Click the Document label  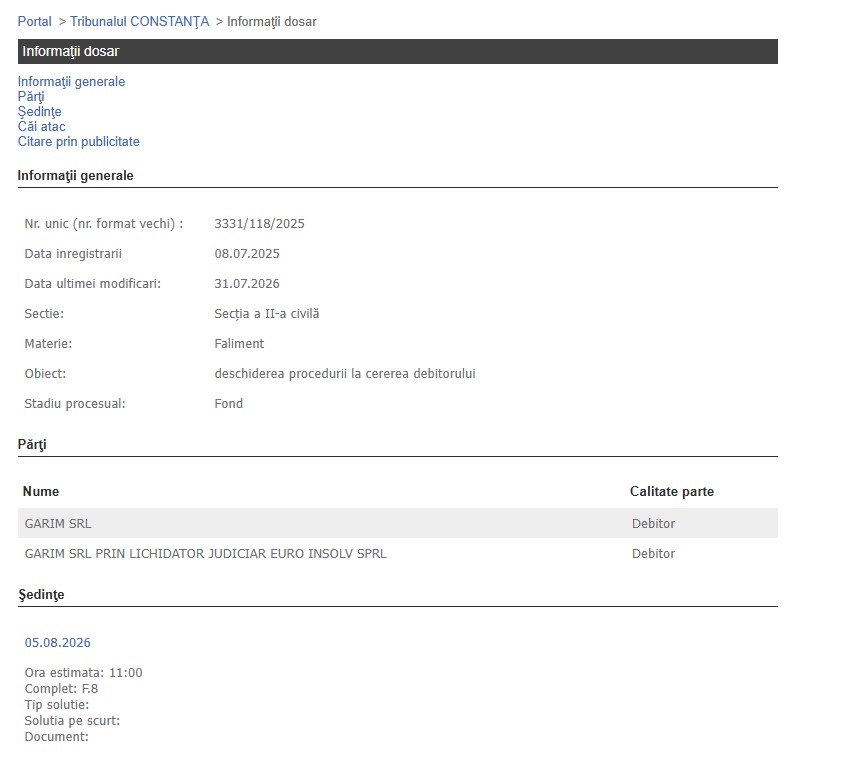click(57, 737)
